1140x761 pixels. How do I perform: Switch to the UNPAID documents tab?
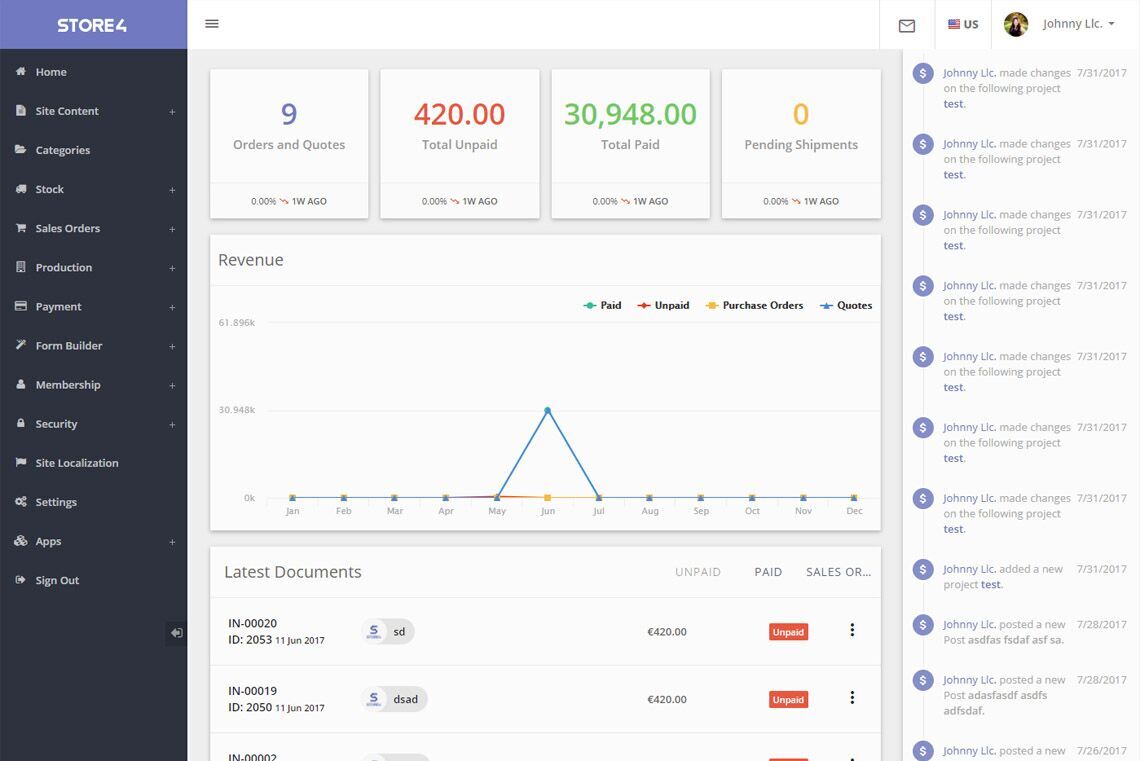tap(697, 573)
